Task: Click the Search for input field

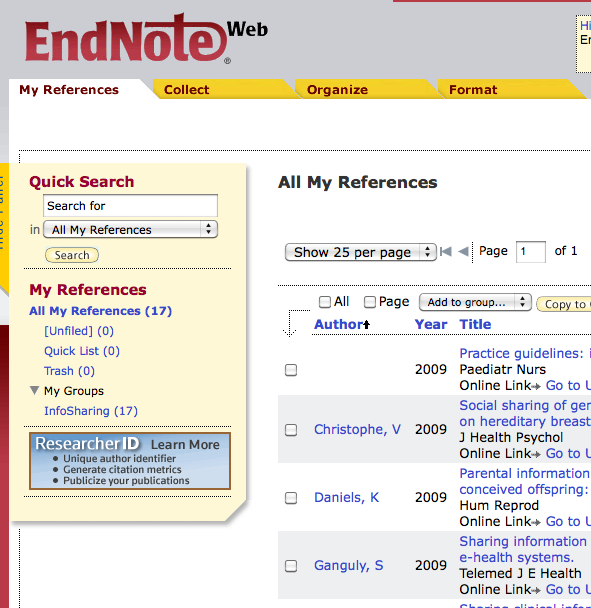Action: (x=130, y=206)
